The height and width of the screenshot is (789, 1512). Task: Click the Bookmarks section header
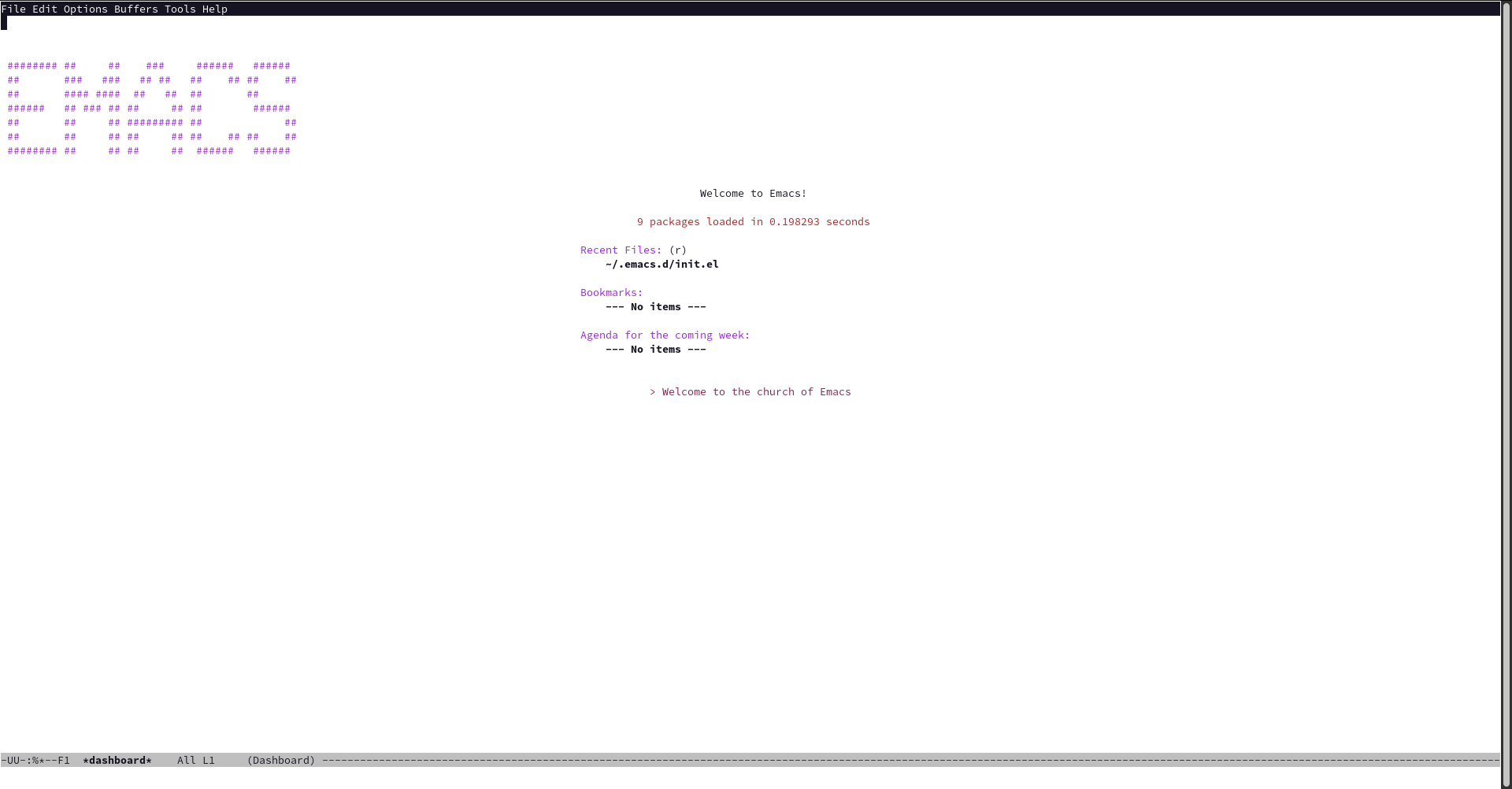click(x=610, y=292)
